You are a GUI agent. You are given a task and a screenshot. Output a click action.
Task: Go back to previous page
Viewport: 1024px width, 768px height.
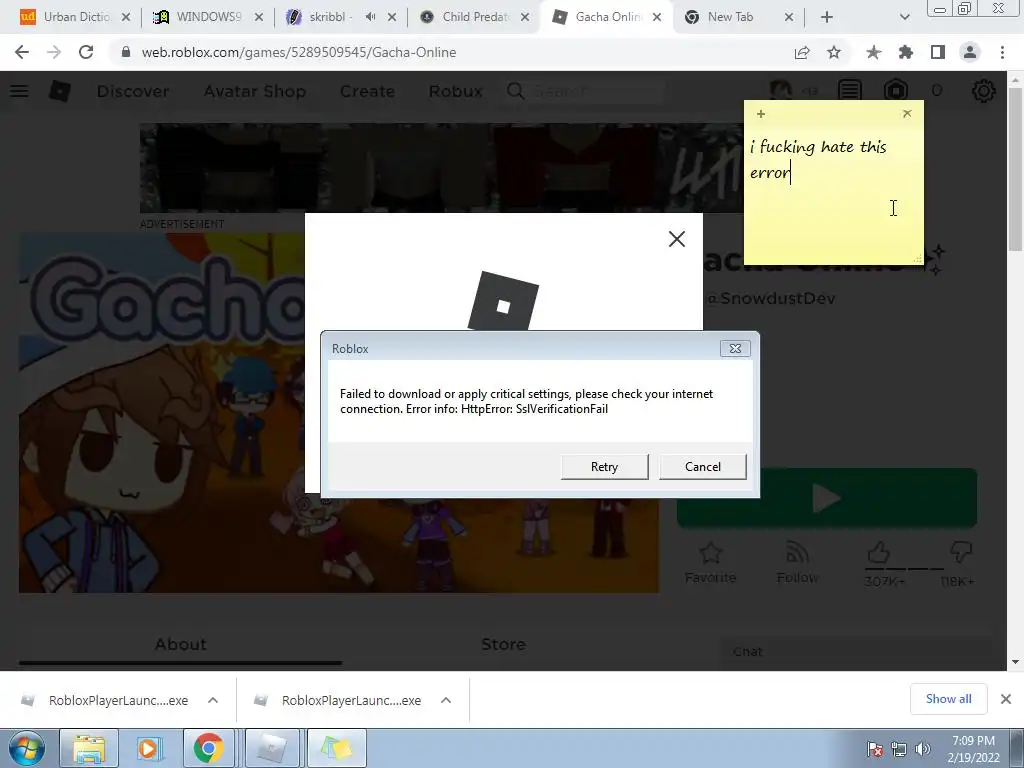click(22, 52)
